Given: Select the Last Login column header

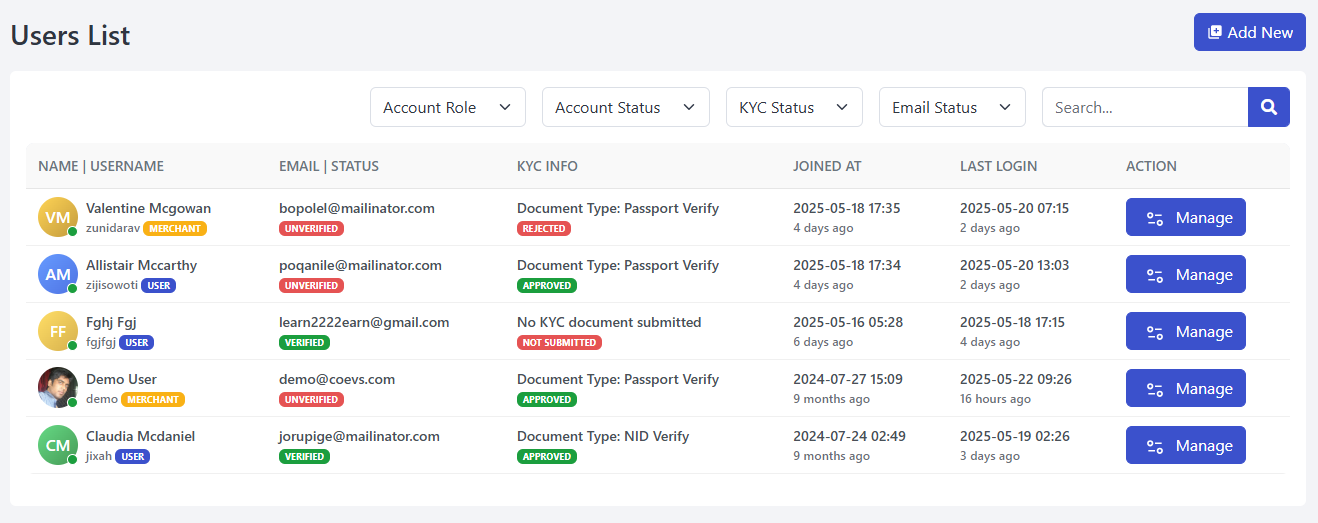Looking at the screenshot, I should tap(998, 166).
